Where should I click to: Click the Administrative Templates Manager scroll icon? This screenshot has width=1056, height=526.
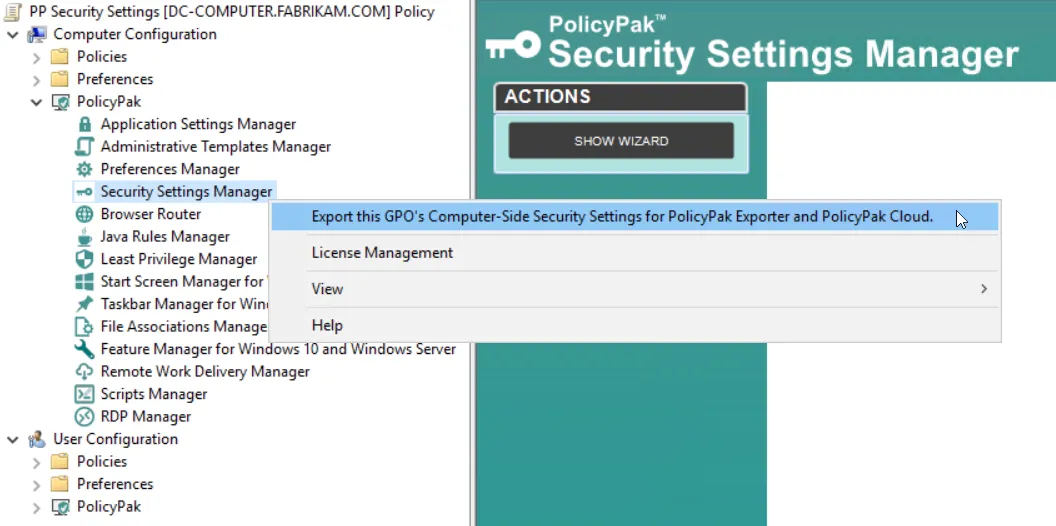(x=84, y=147)
